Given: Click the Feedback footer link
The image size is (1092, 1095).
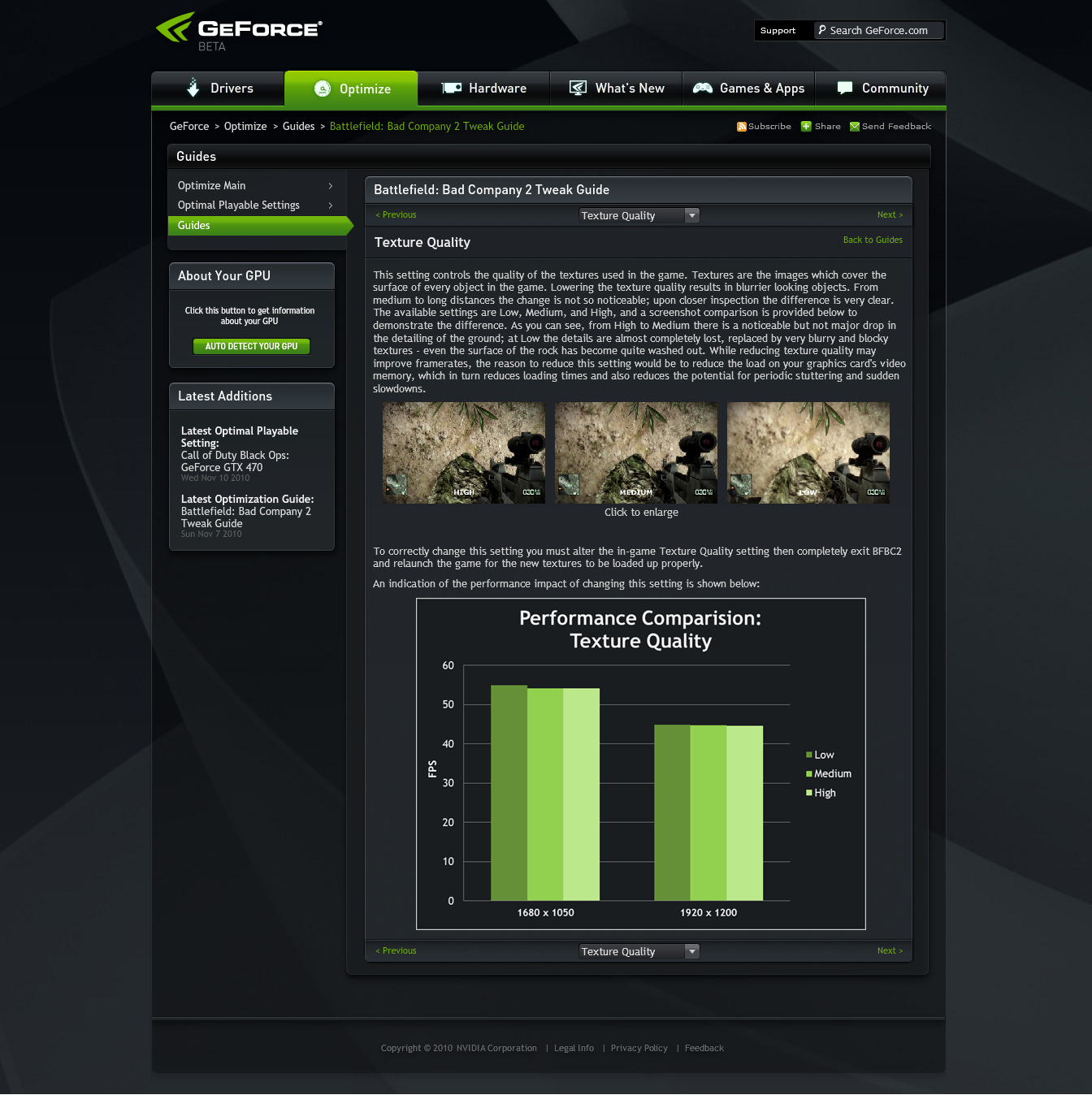Looking at the screenshot, I should [x=704, y=1048].
